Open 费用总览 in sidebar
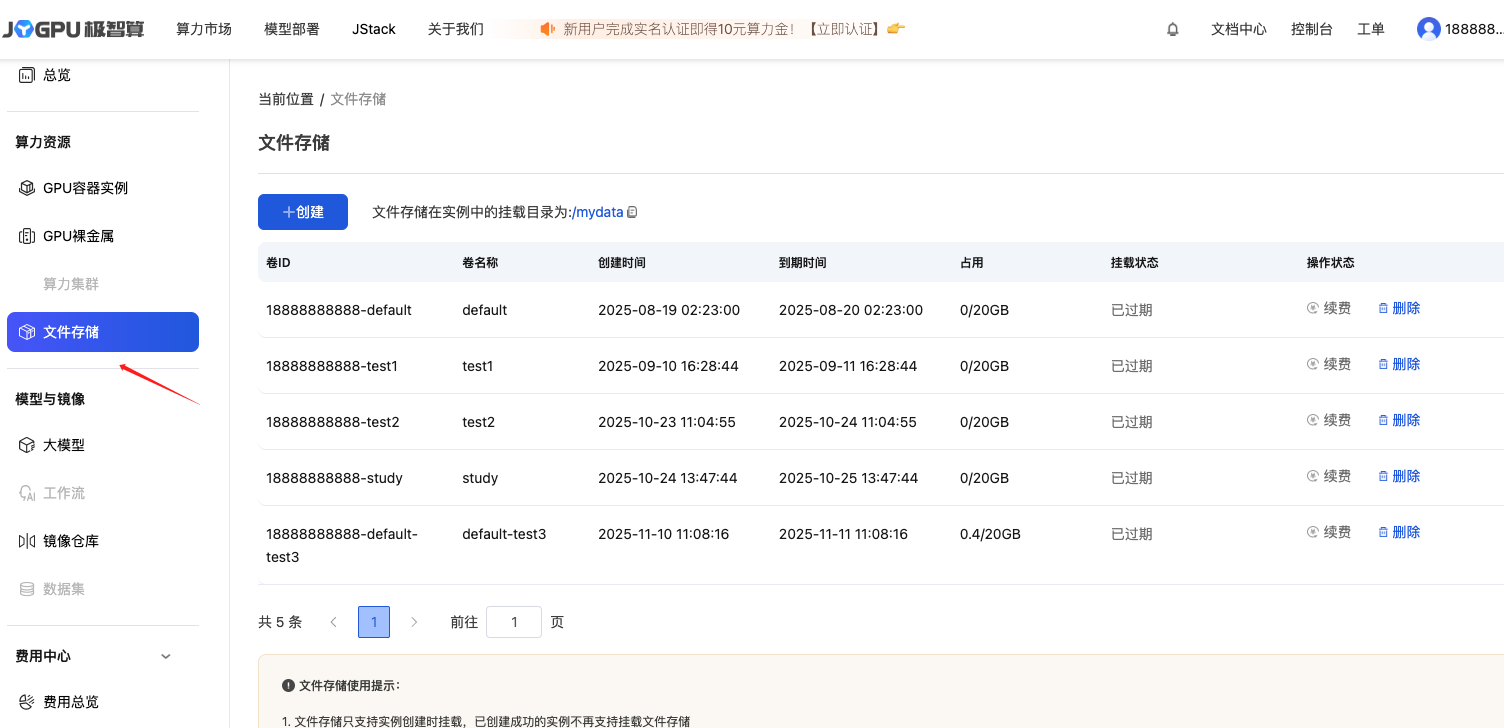The height and width of the screenshot is (728, 1504). coord(70,702)
